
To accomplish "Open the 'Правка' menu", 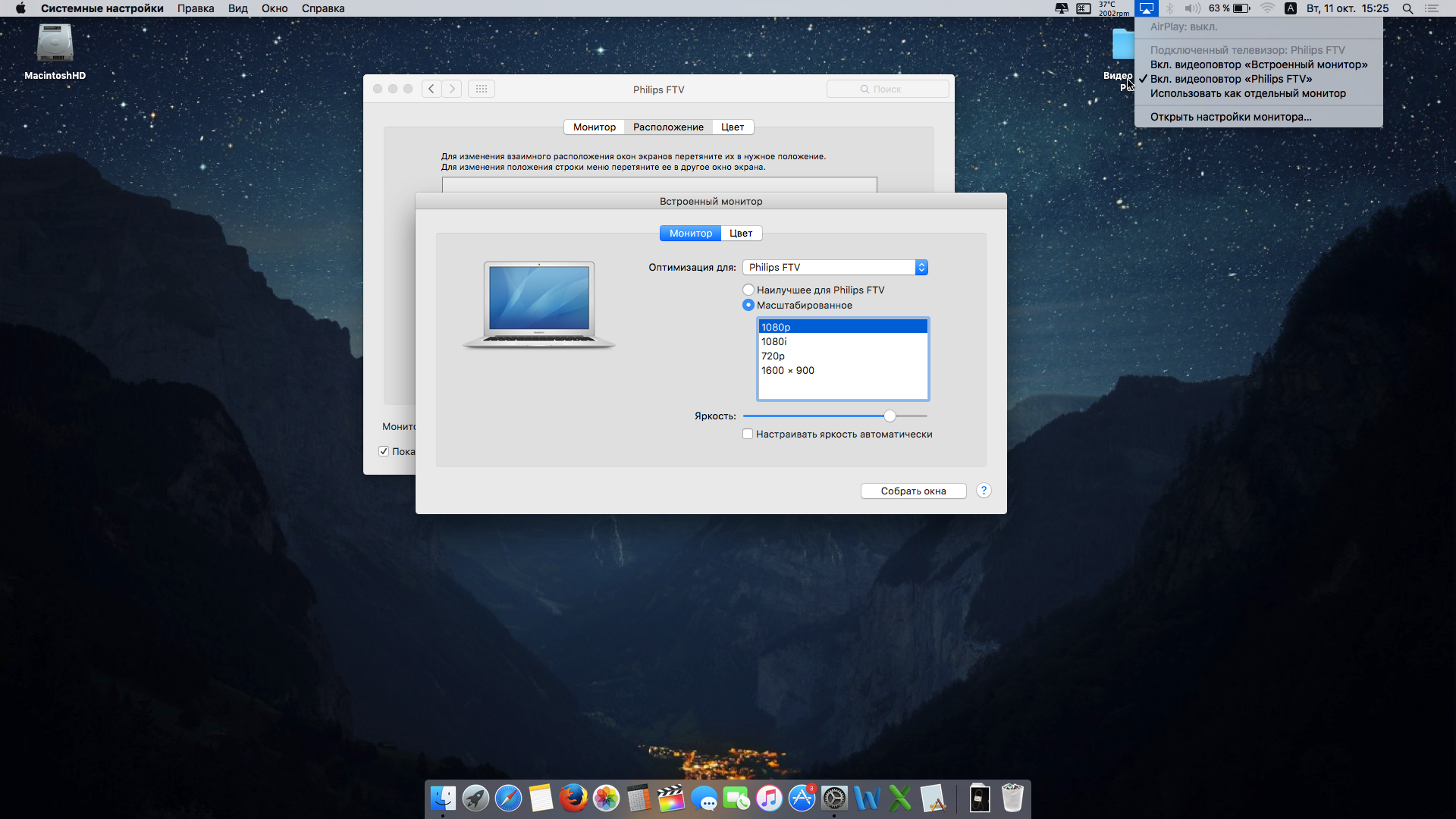I will (196, 8).
